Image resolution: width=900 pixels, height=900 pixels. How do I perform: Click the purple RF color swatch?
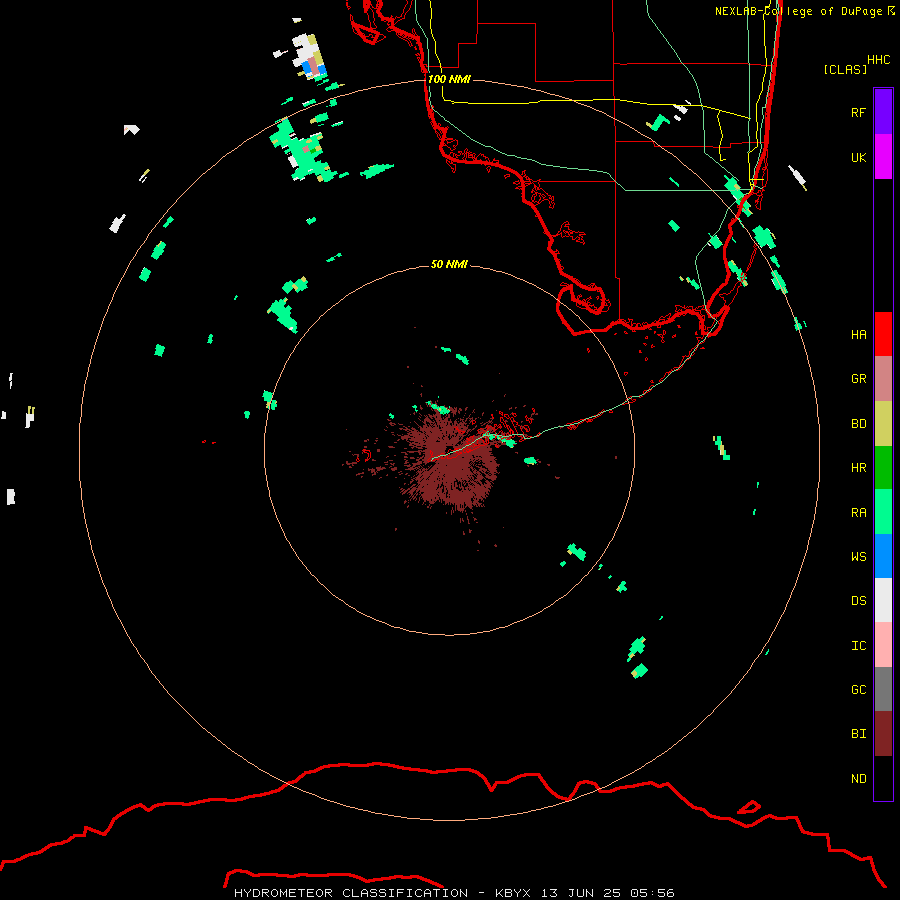(x=883, y=112)
